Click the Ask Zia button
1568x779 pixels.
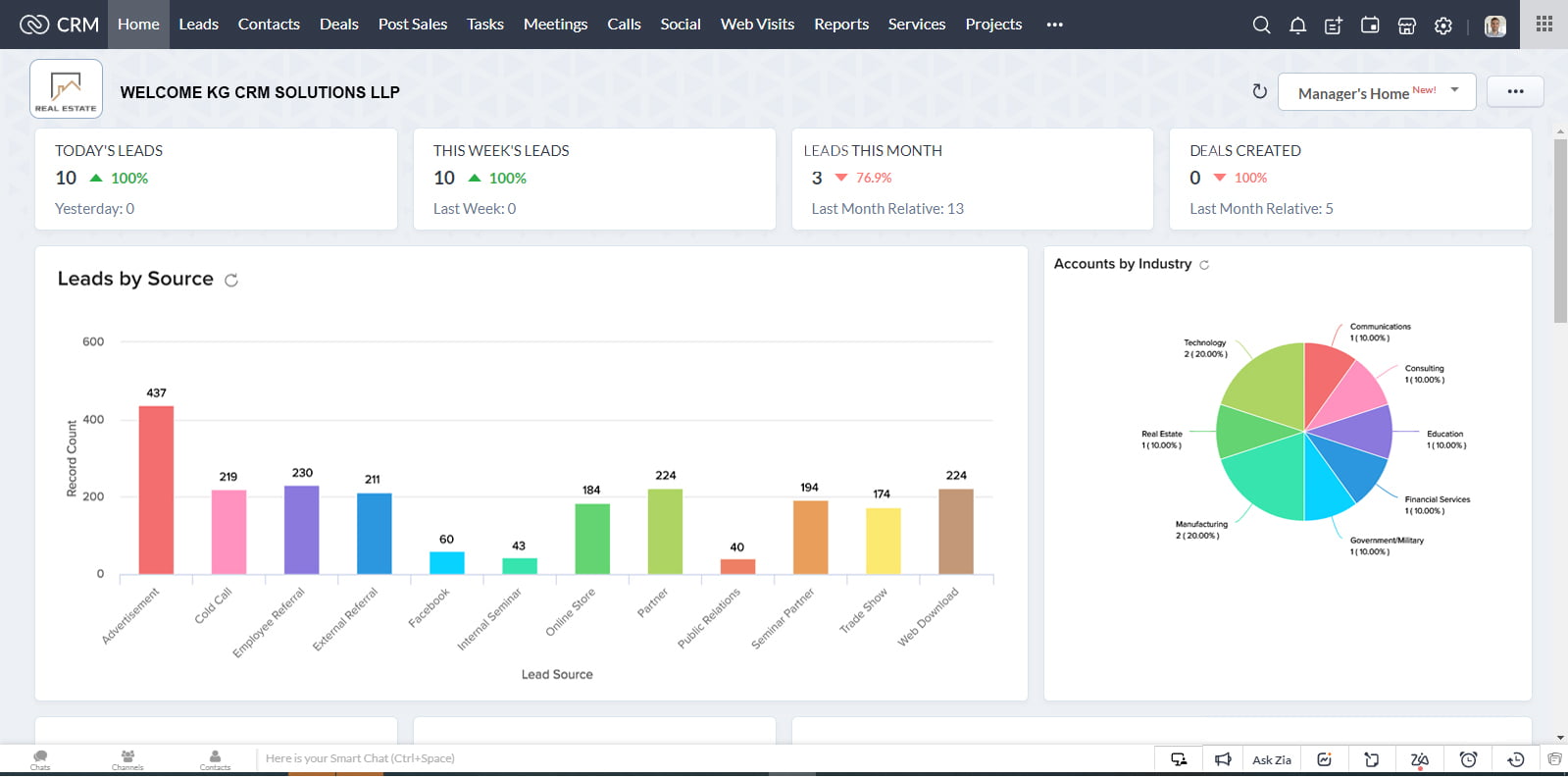click(x=1271, y=759)
